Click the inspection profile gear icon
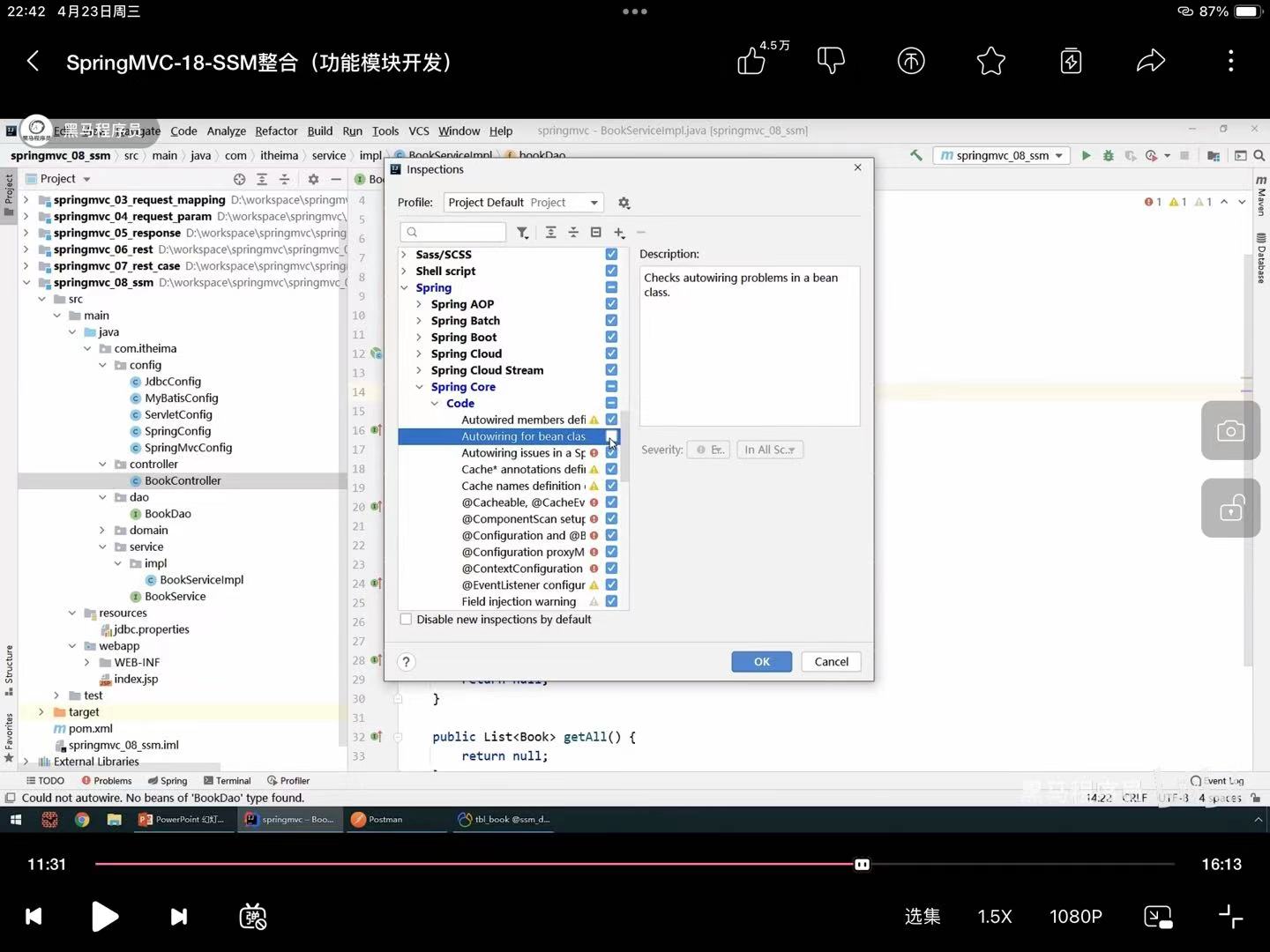The width and height of the screenshot is (1270, 952). coord(624,203)
